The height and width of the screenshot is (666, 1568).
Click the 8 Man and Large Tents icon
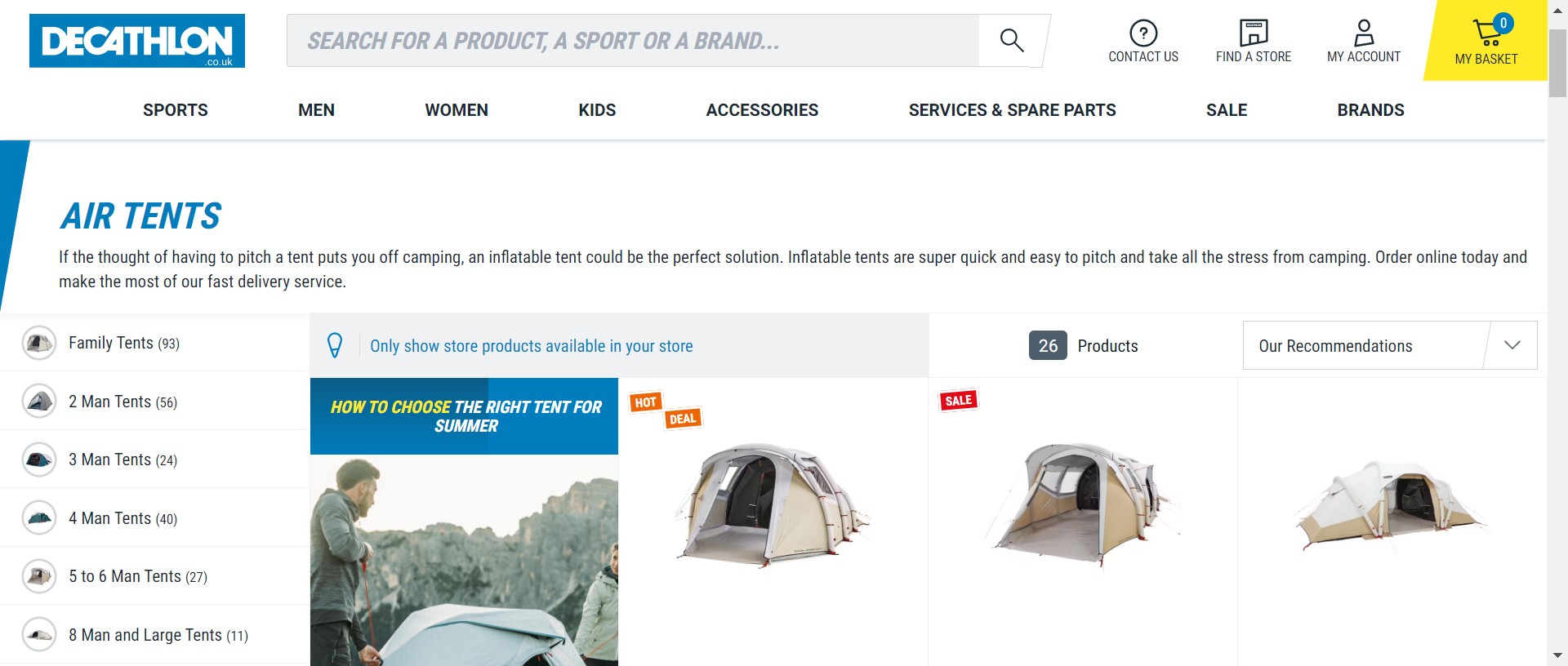pos(39,635)
